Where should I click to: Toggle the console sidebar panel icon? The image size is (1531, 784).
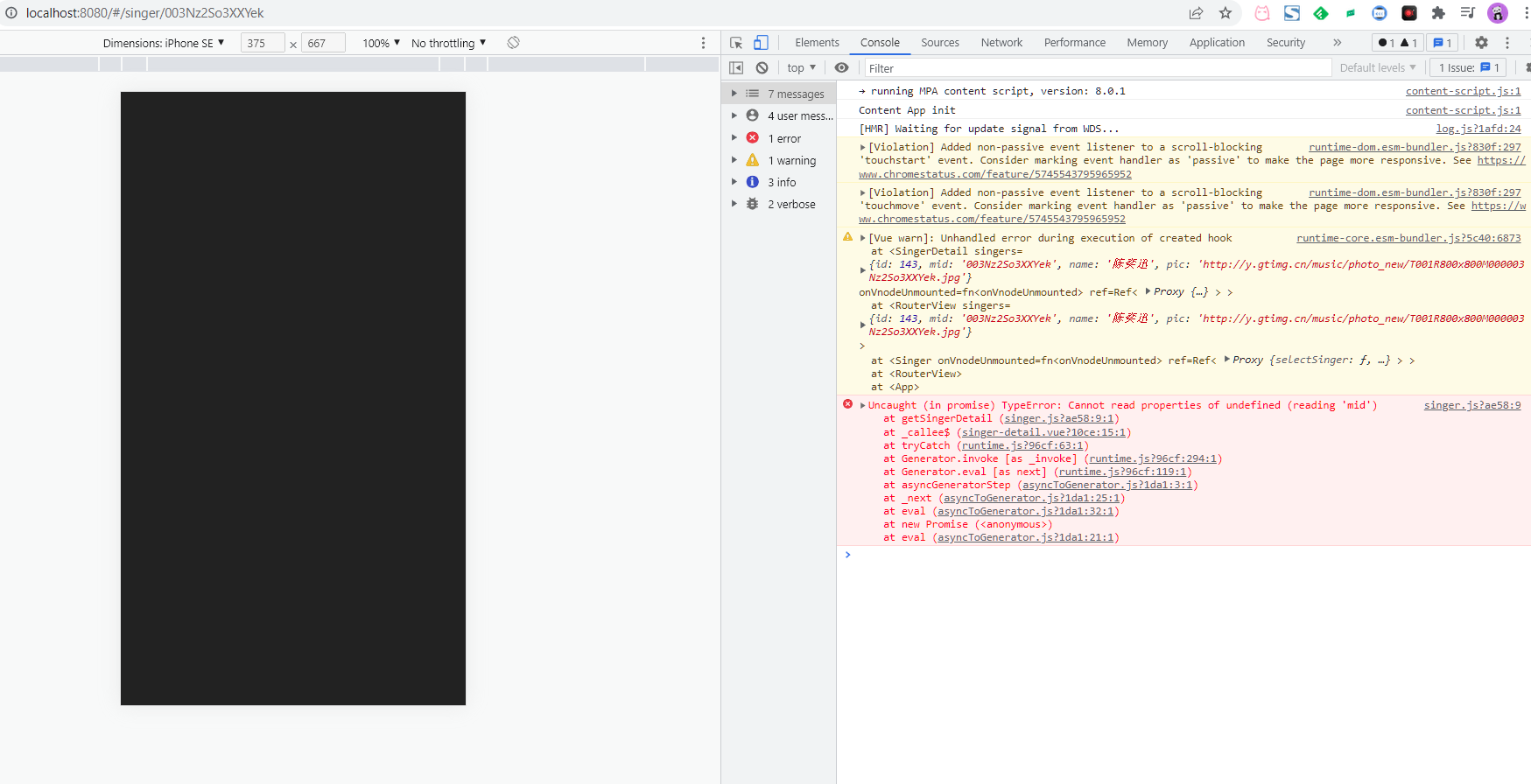[736, 68]
